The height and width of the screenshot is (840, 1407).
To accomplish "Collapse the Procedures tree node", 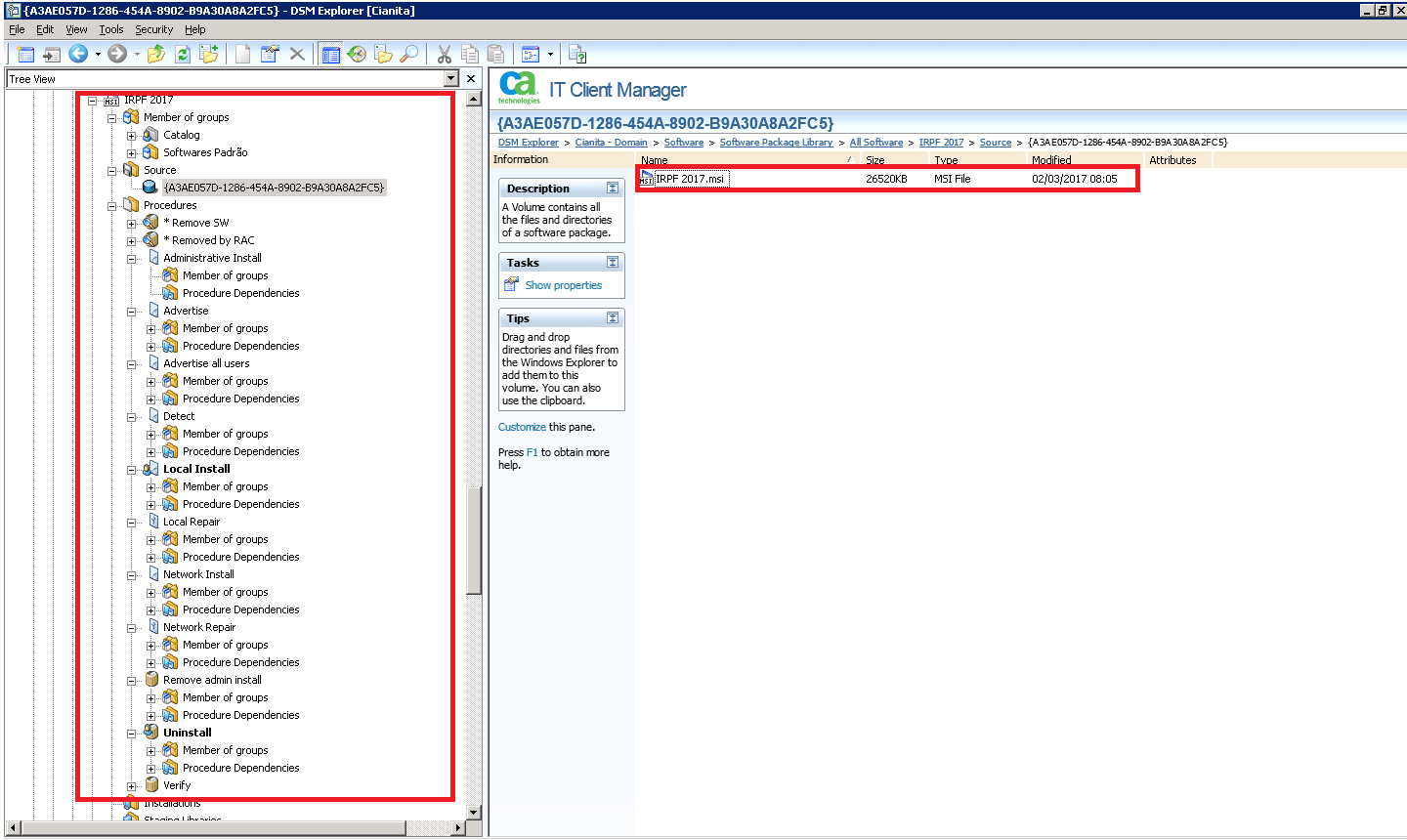I will [x=112, y=205].
